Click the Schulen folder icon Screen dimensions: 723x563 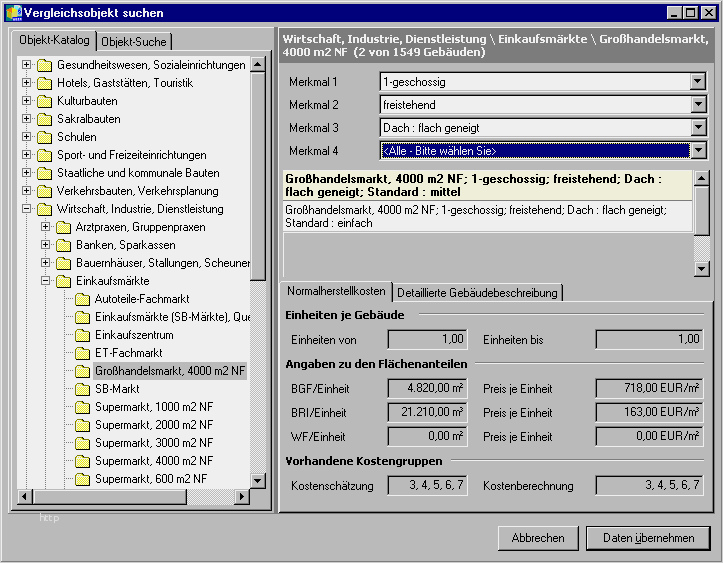(x=44, y=137)
